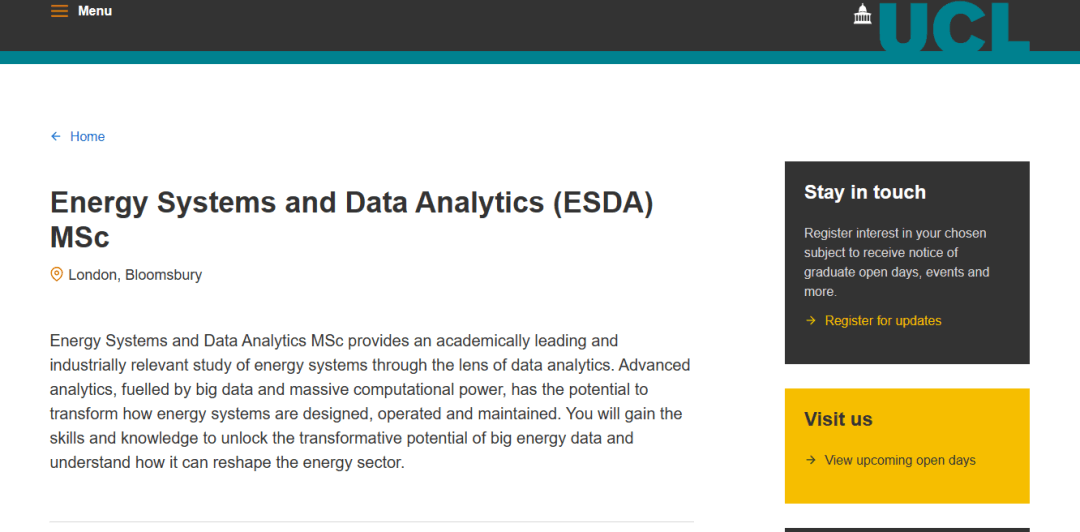
Task: Click the orange location pin icon
Action: 57,274
